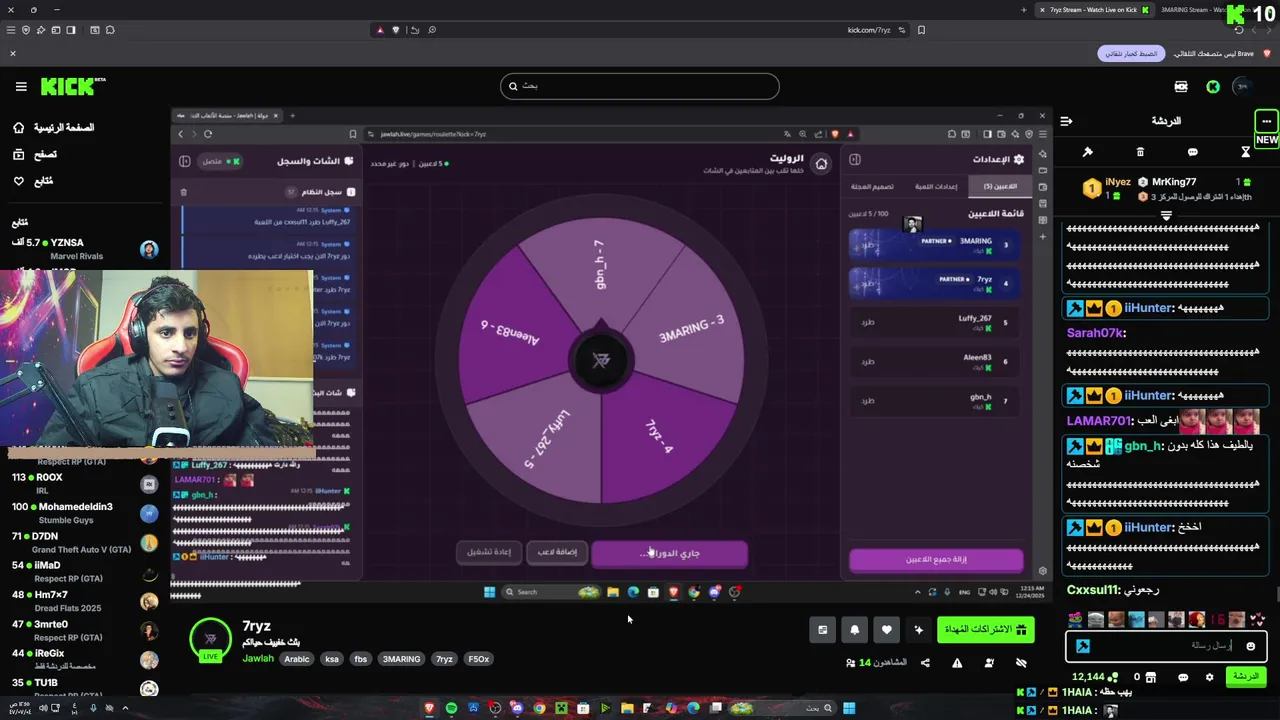The height and width of the screenshot is (720, 1280).
Task: Click the Kick logo
Action: click(x=72, y=87)
